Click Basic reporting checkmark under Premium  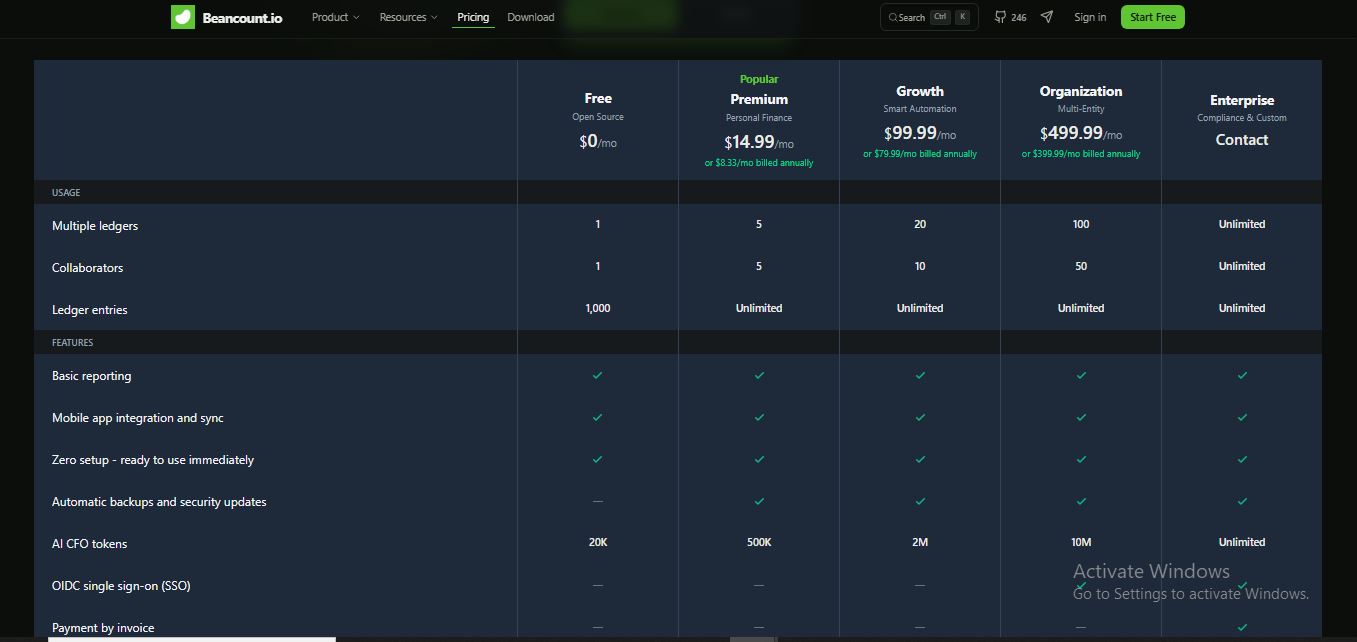(759, 376)
